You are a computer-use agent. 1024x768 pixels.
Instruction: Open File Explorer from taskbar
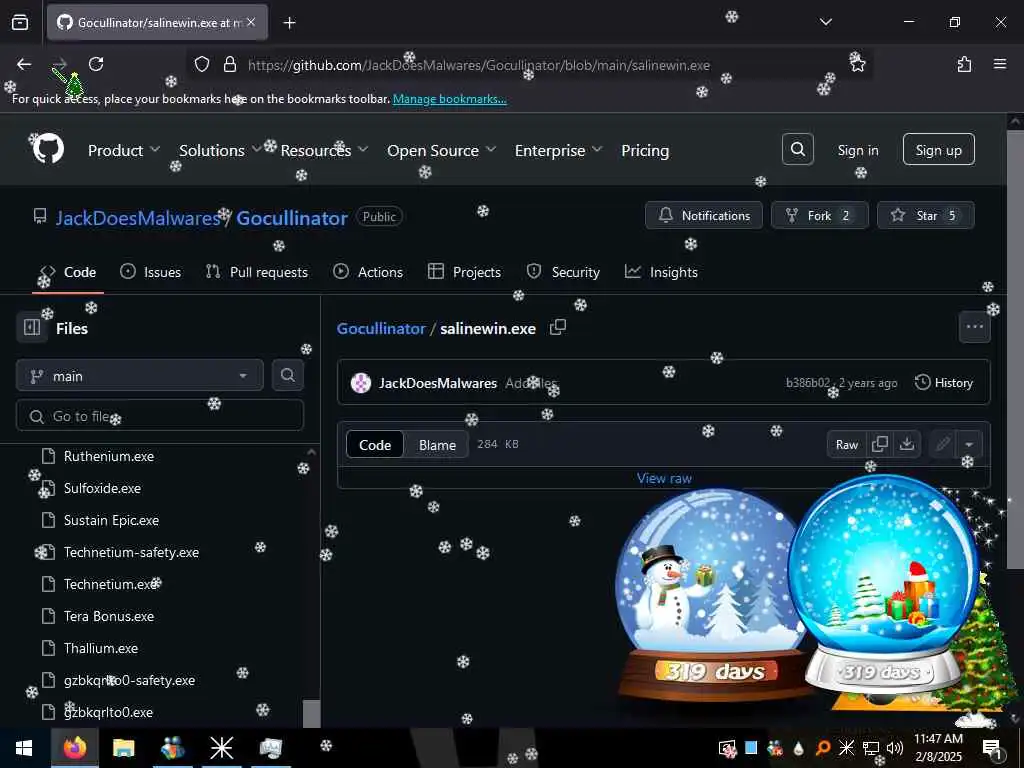[x=123, y=748]
